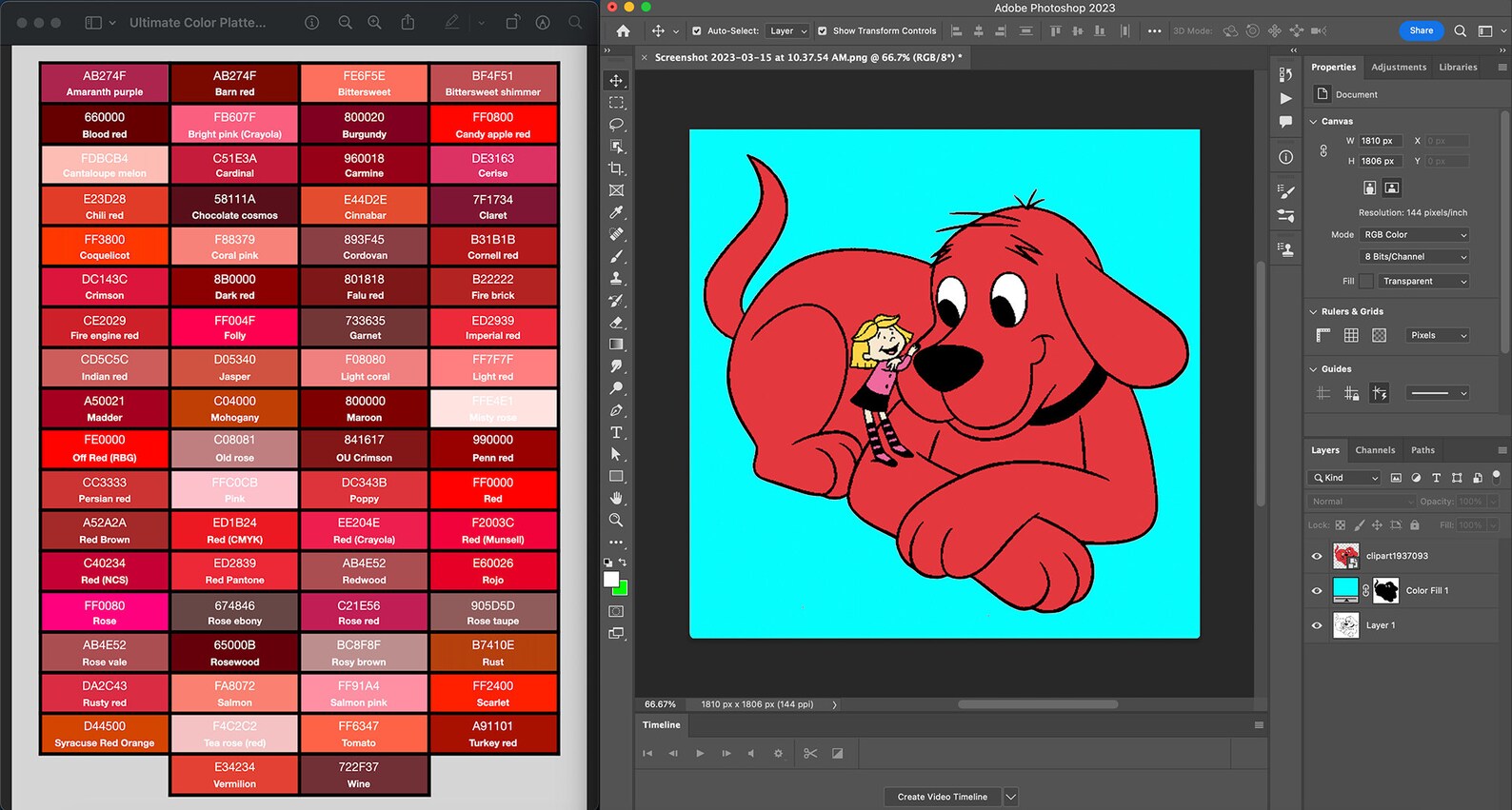The image size is (1512, 810).
Task: Click the link width and height icon
Action: coord(1323,150)
